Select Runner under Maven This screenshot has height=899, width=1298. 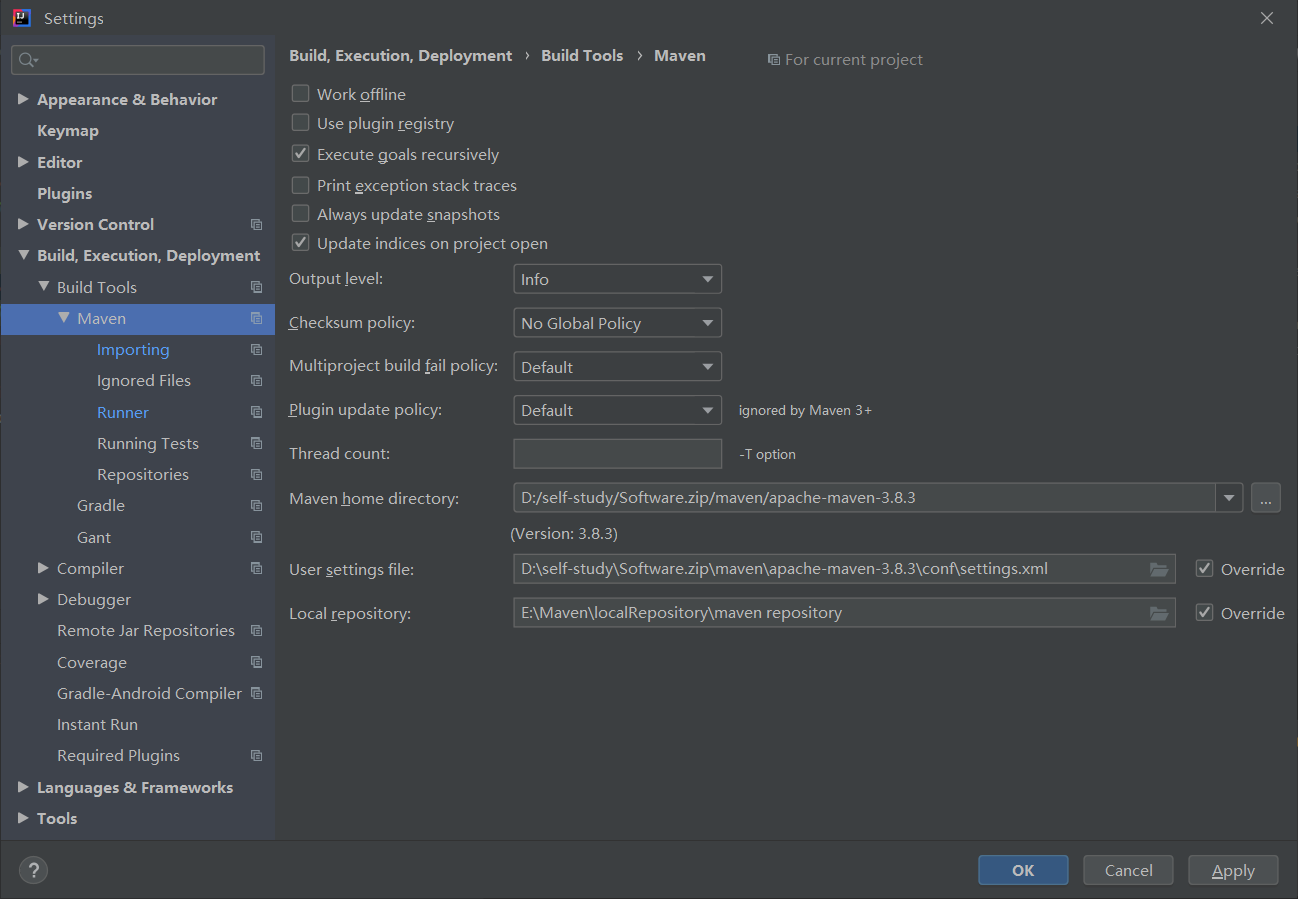tap(123, 413)
